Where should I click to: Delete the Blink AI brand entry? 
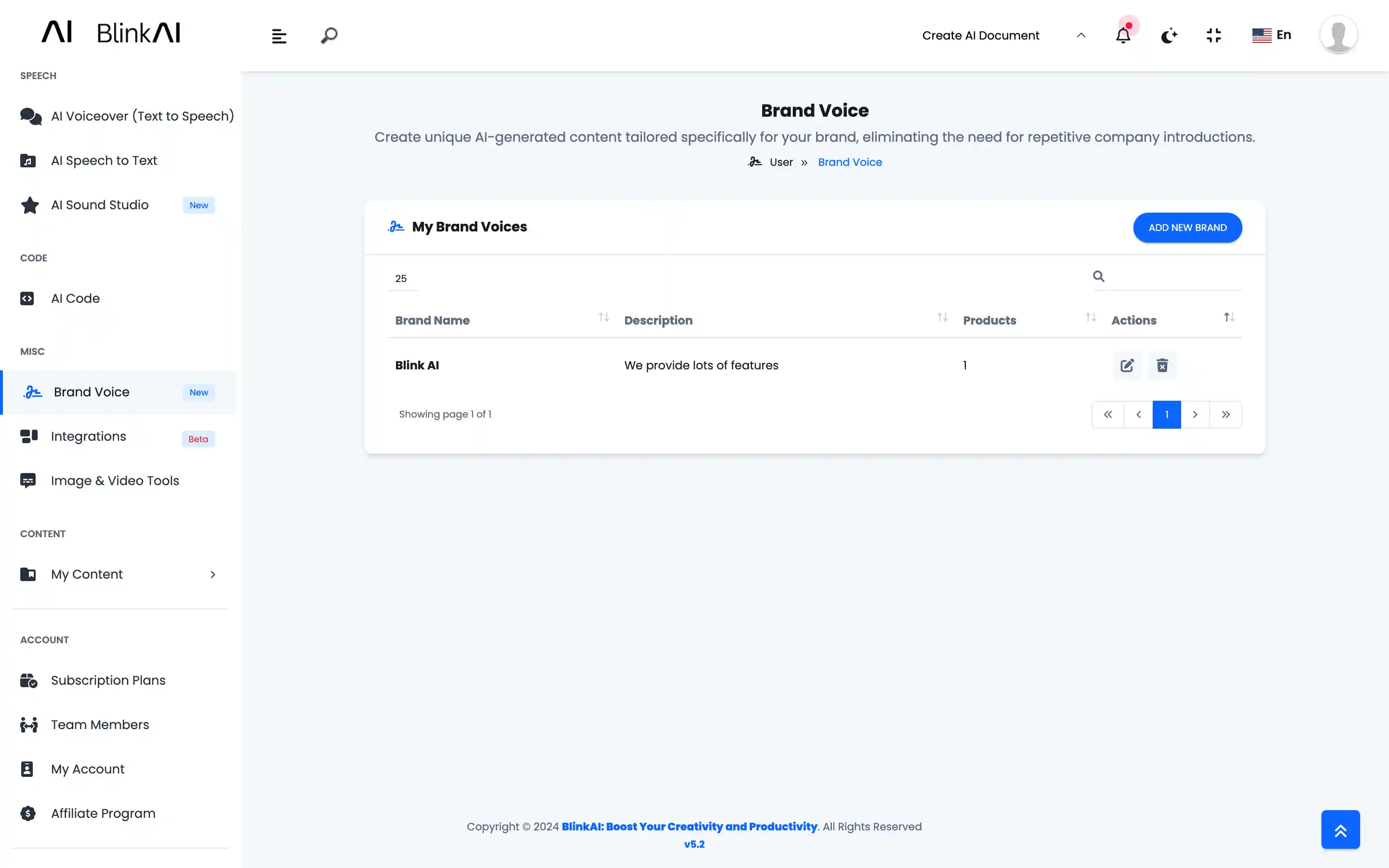[x=1162, y=365]
